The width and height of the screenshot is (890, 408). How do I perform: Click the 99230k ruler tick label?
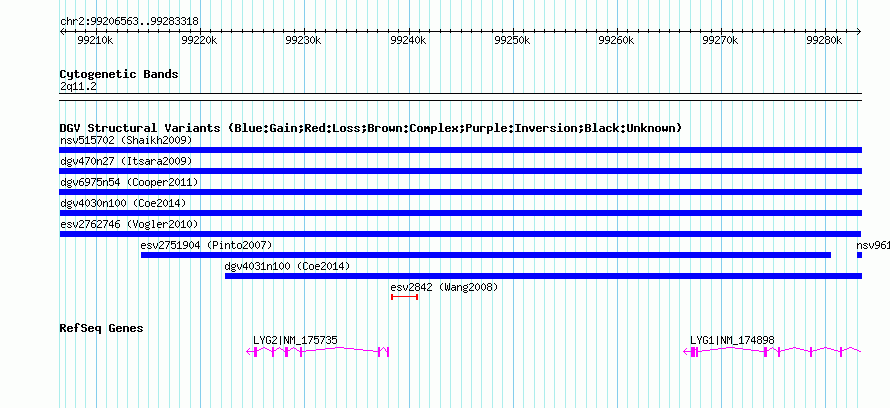coord(304,40)
